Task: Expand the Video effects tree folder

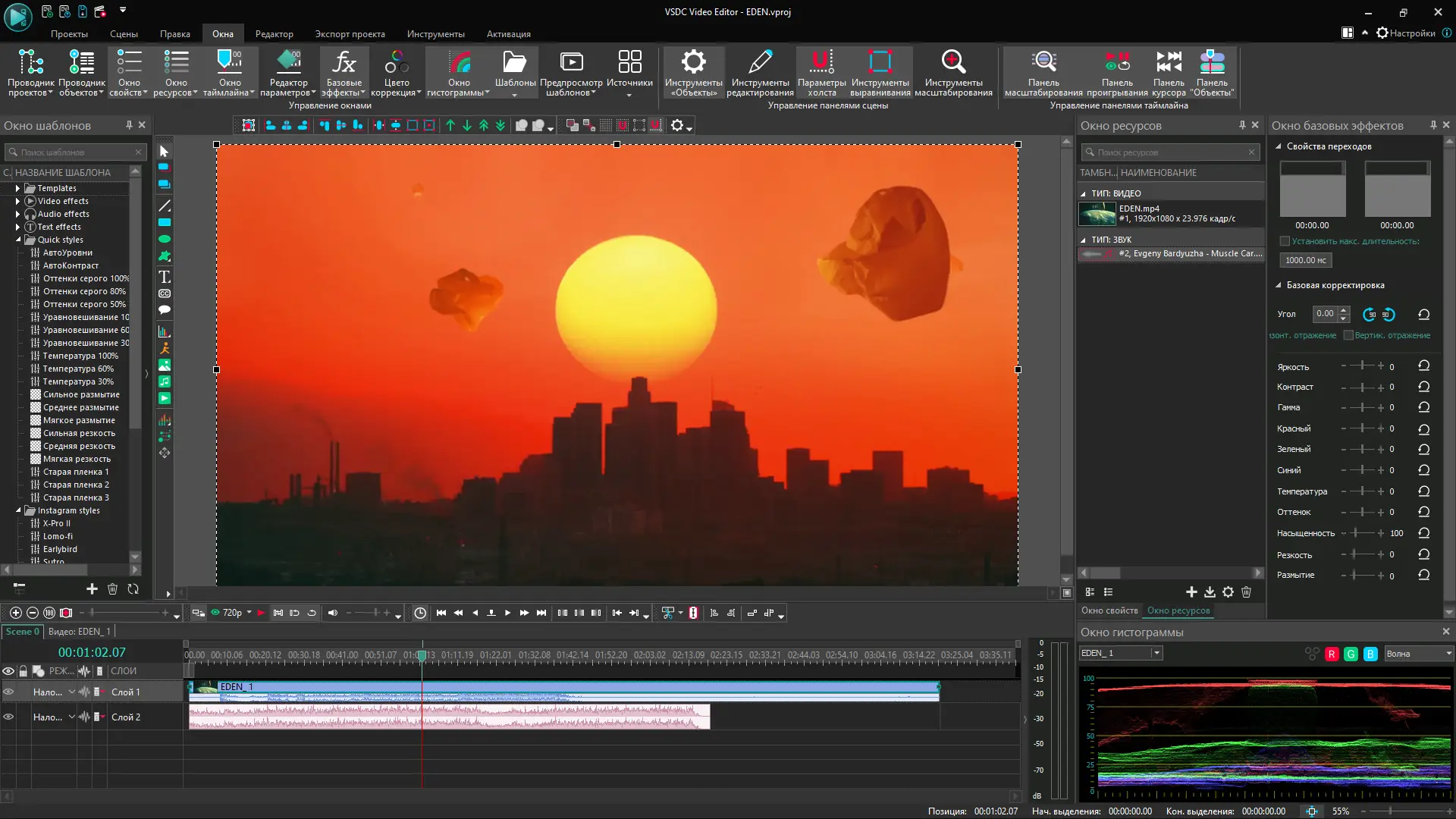Action: pyautogui.click(x=17, y=201)
